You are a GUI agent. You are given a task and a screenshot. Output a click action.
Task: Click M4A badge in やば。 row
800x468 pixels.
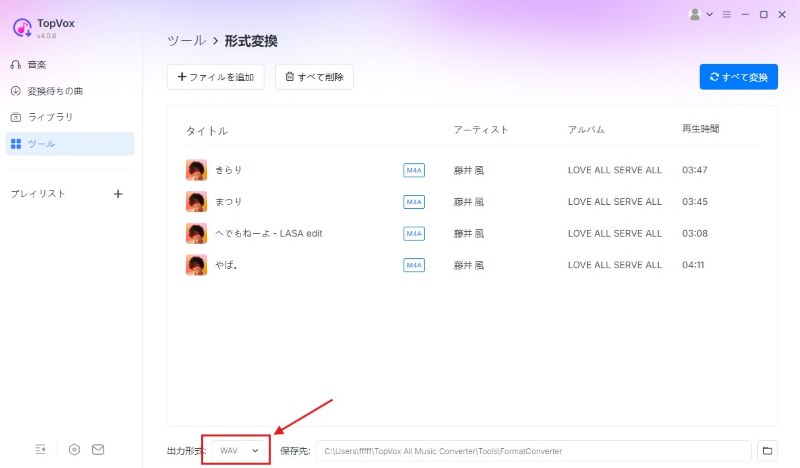[x=414, y=265]
